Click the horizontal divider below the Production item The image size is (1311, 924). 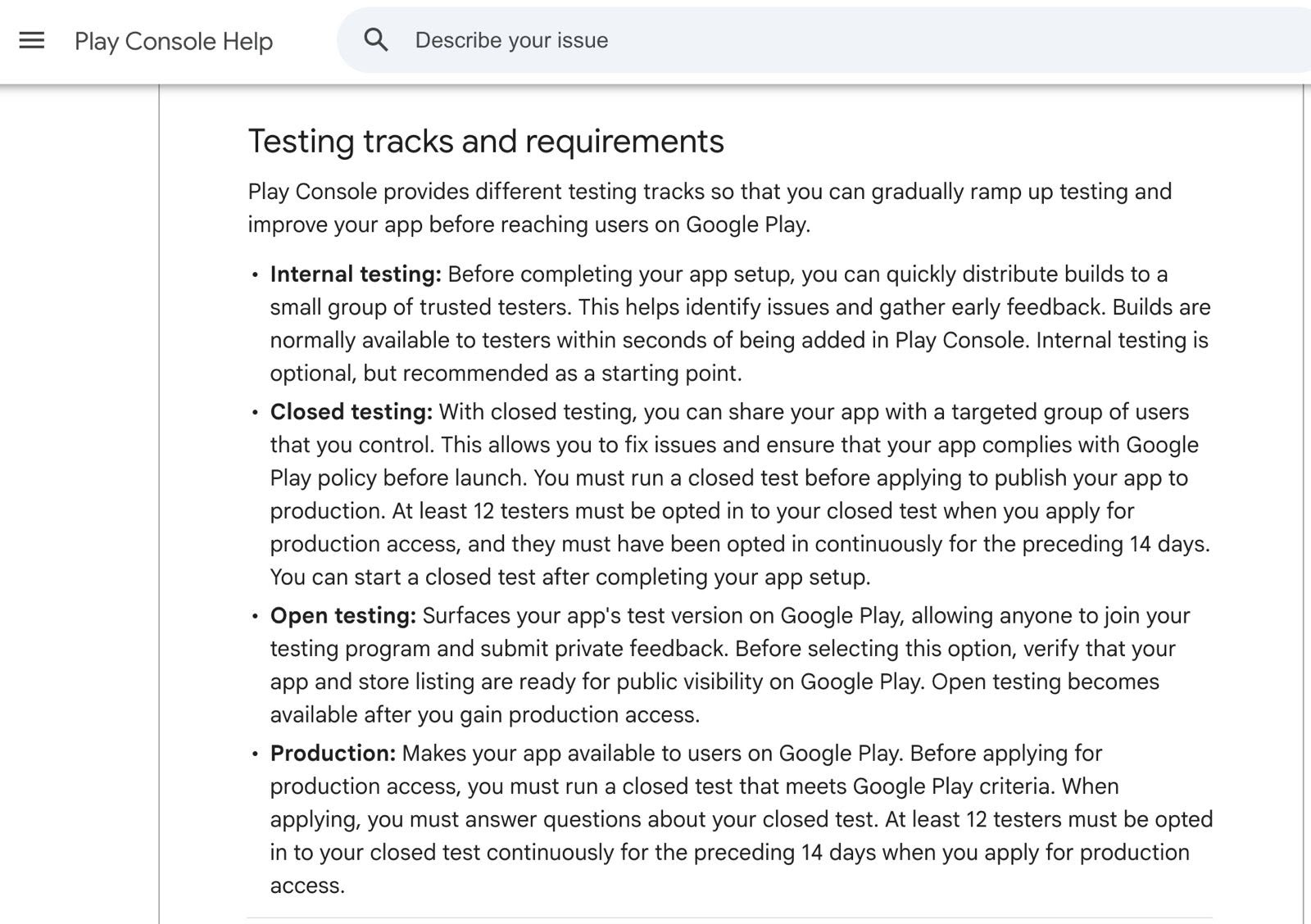(x=729, y=917)
